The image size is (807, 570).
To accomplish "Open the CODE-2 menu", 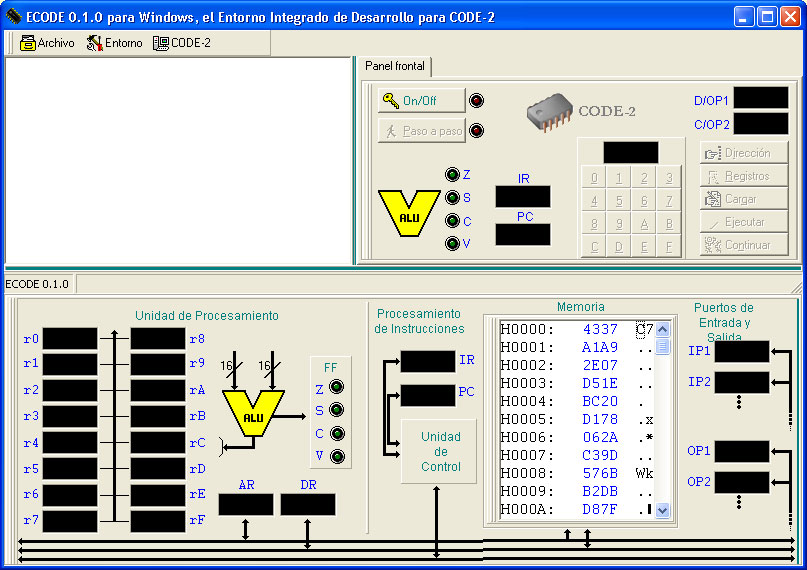I will pyautogui.click(x=182, y=43).
